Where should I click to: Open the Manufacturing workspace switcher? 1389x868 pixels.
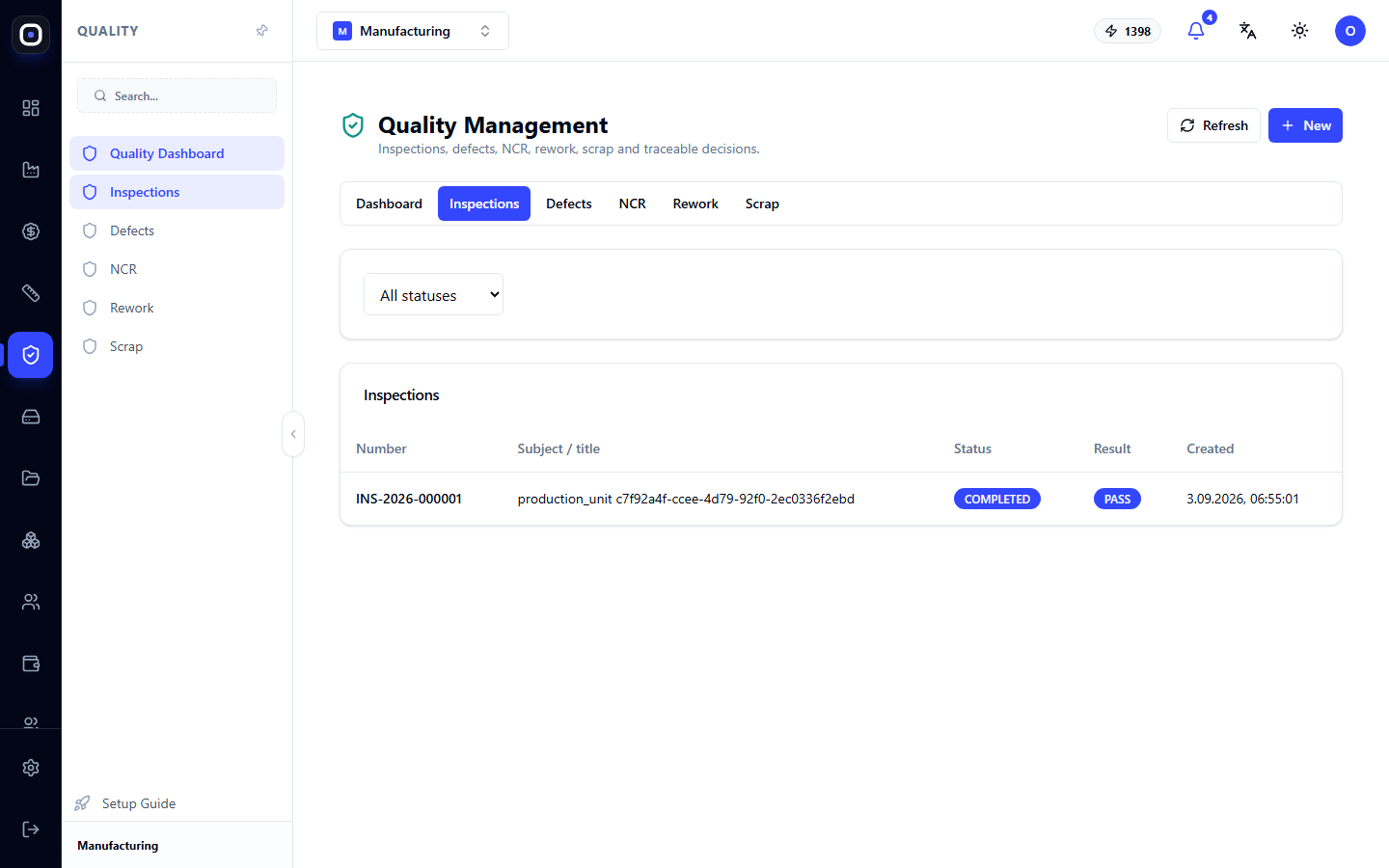(x=413, y=31)
